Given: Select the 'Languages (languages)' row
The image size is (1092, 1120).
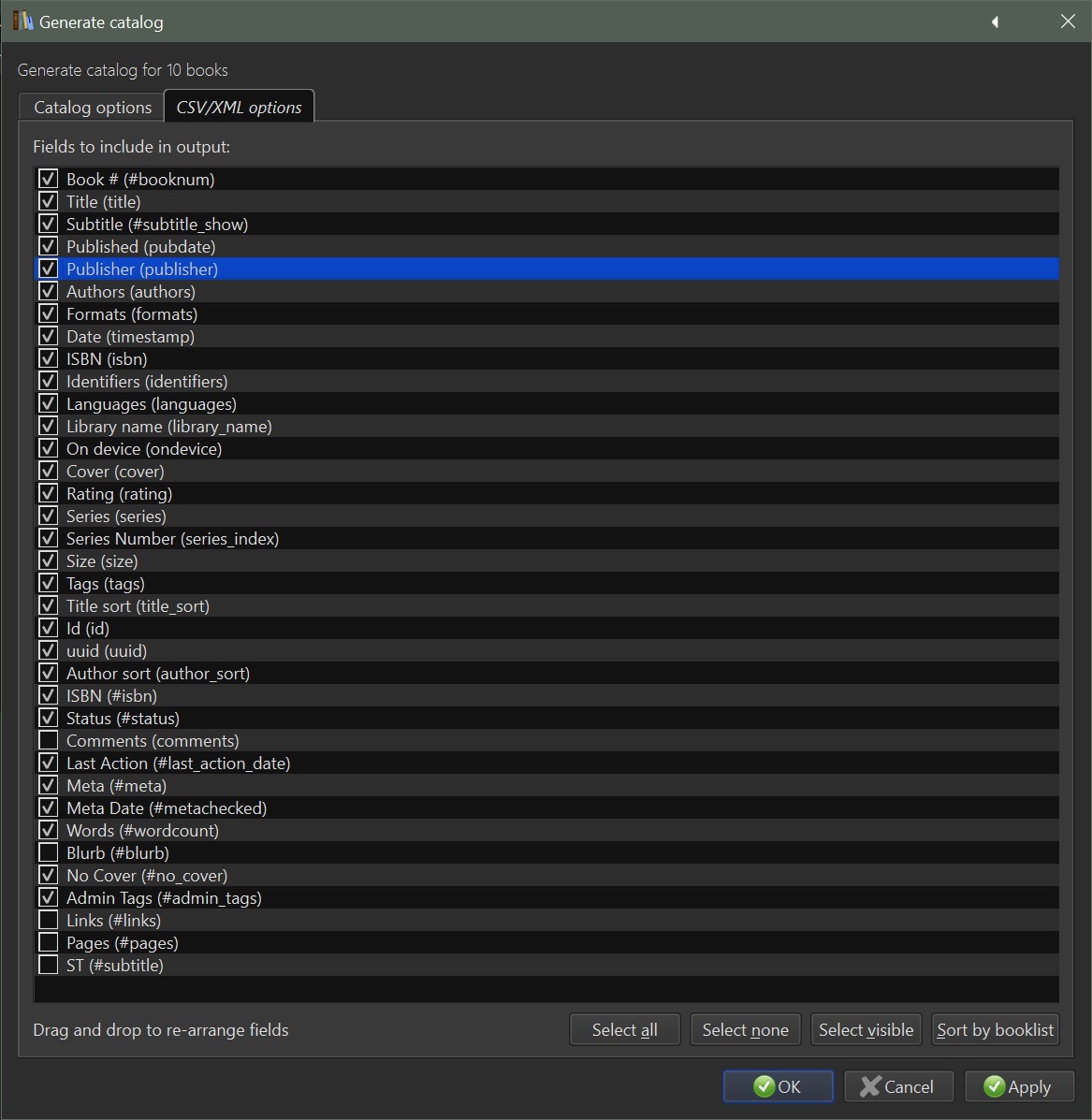Looking at the screenshot, I should (547, 403).
